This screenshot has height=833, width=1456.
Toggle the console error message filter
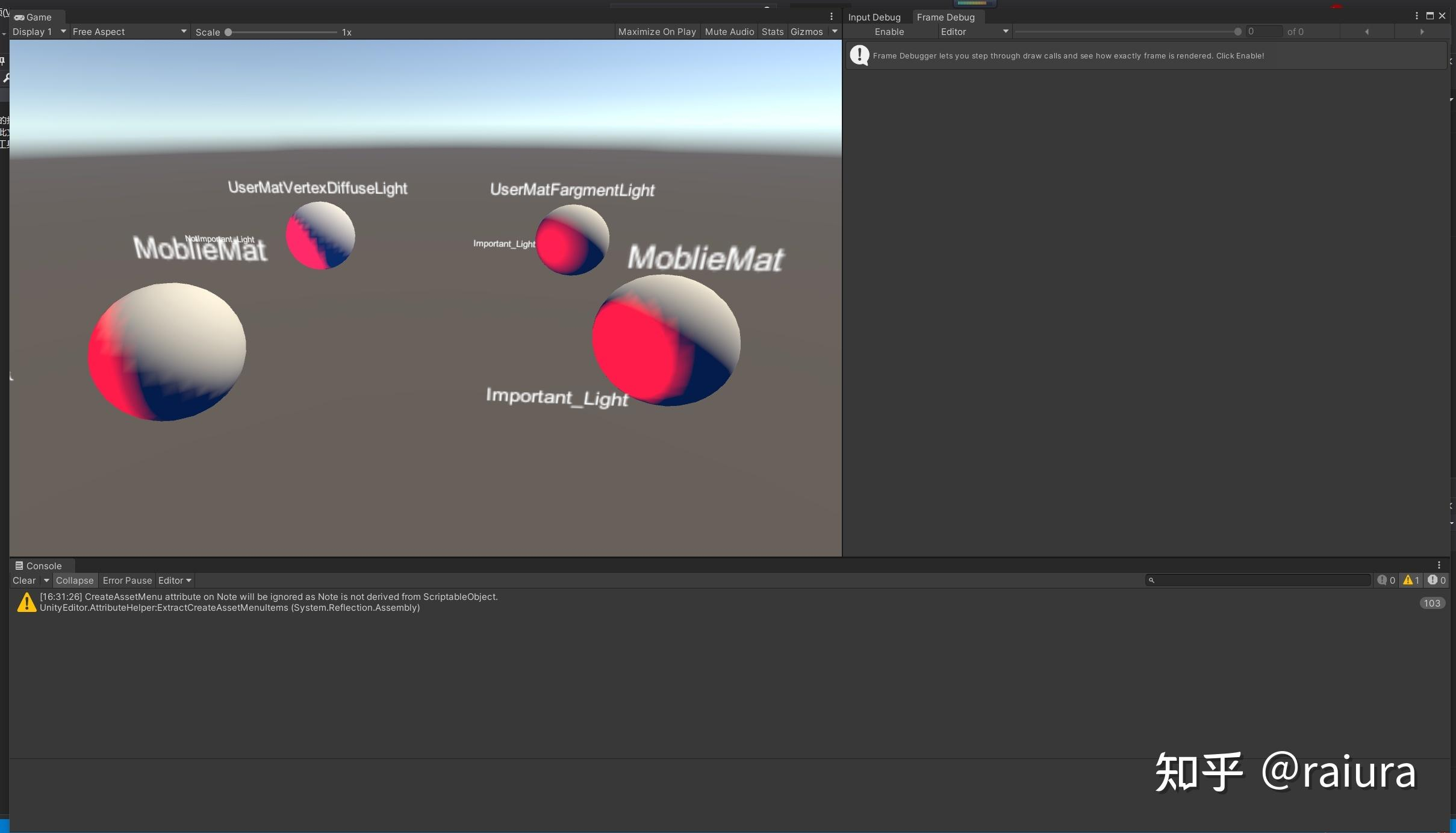tap(1437, 580)
